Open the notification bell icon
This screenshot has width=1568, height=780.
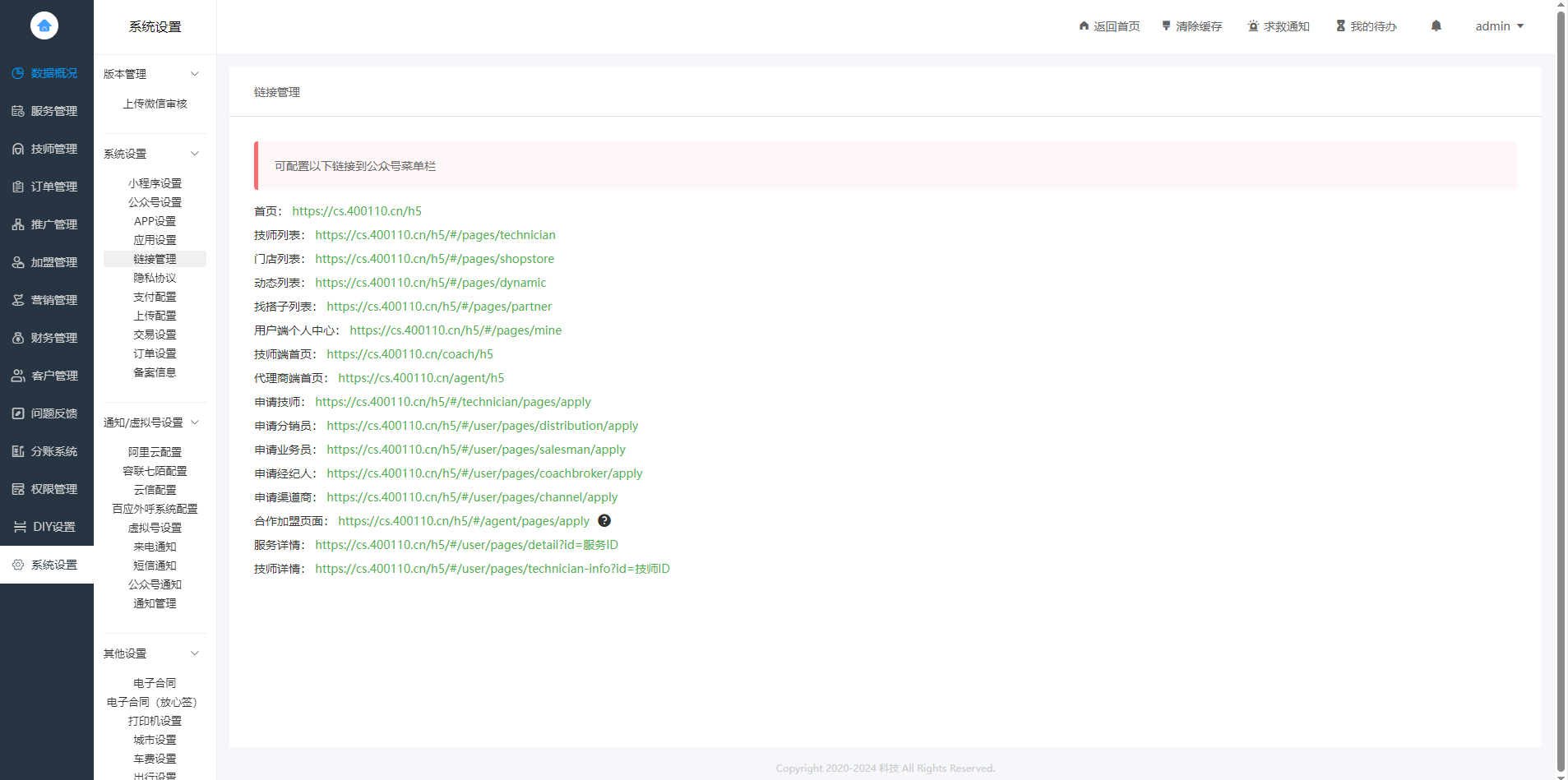tap(1436, 26)
